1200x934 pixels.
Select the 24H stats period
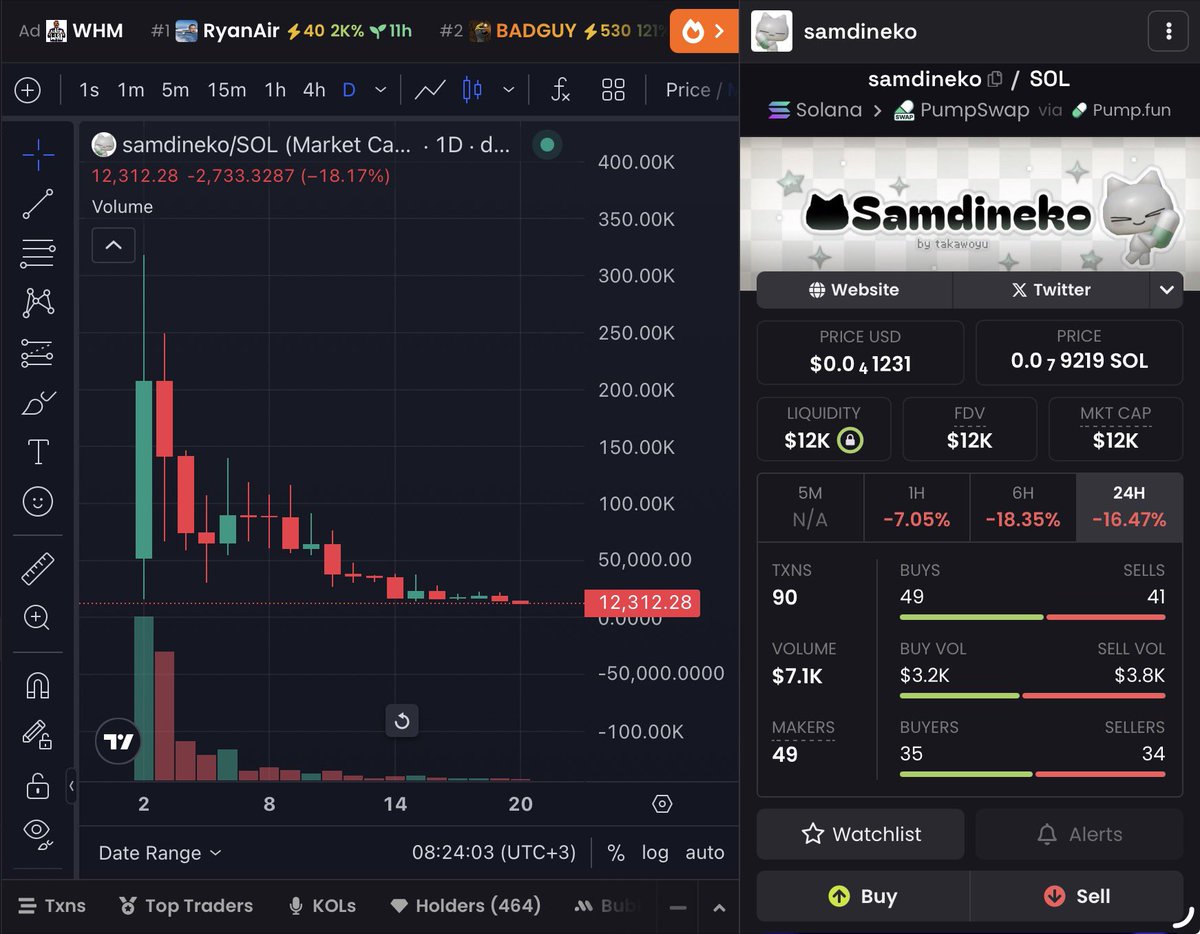(x=1129, y=507)
